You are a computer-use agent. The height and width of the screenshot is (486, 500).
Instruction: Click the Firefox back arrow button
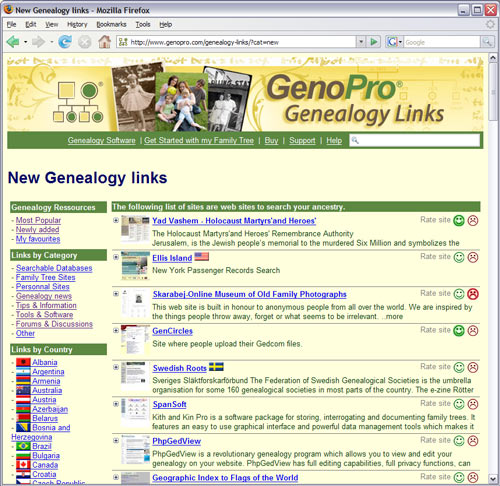pyautogui.click(x=13, y=42)
